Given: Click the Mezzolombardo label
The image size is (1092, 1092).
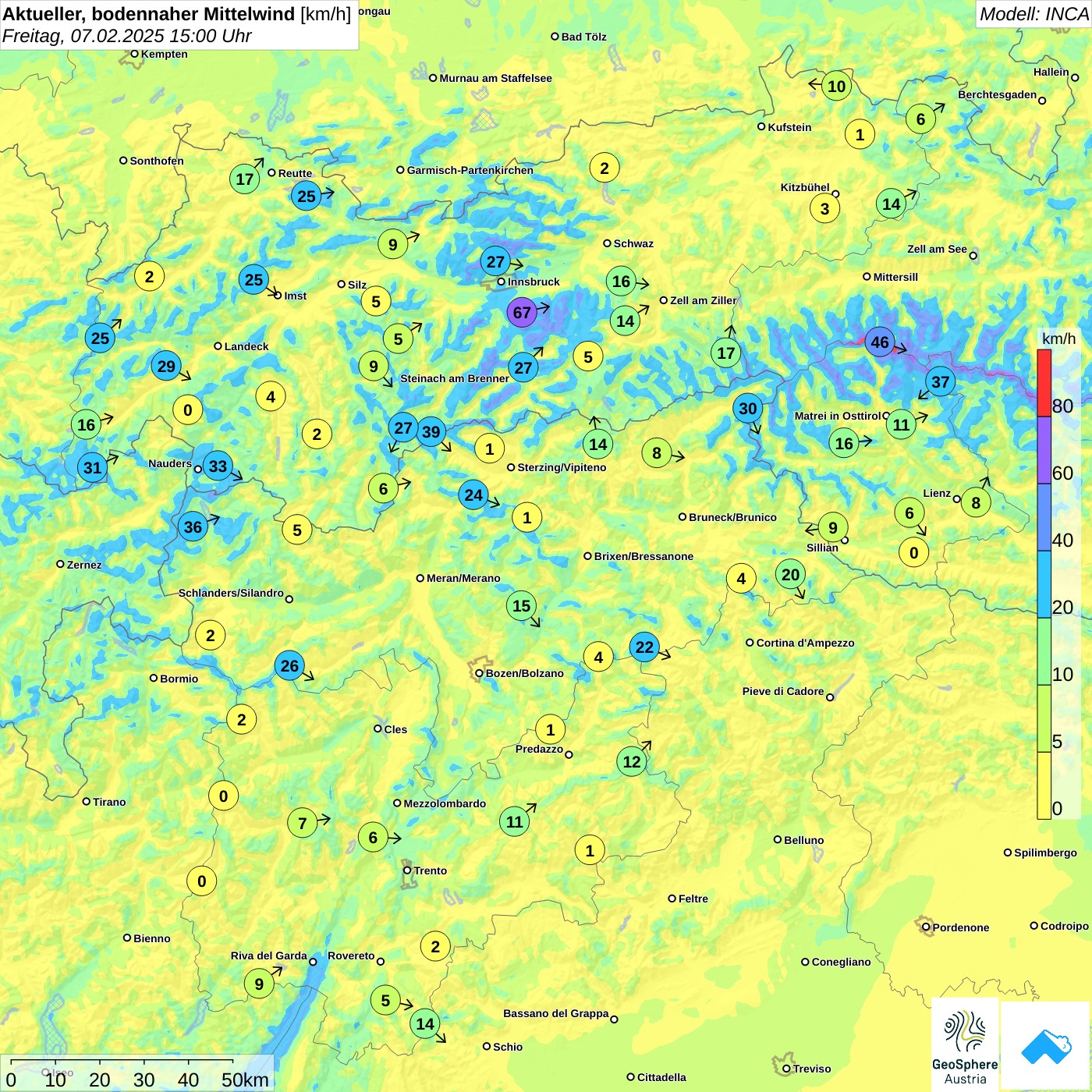Looking at the screenshot, I should pos(445,804).
